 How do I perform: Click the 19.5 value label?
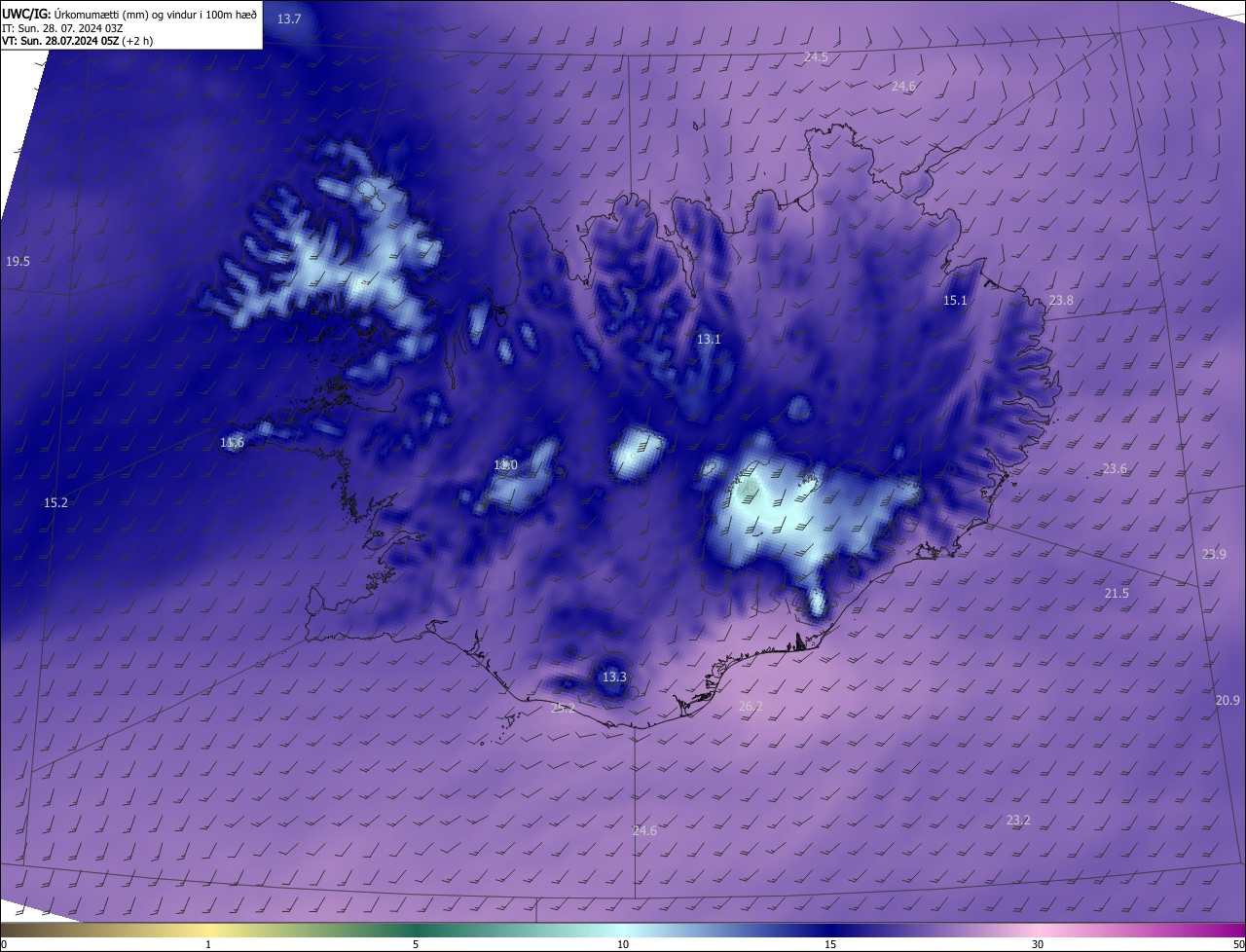click(18, 262)
